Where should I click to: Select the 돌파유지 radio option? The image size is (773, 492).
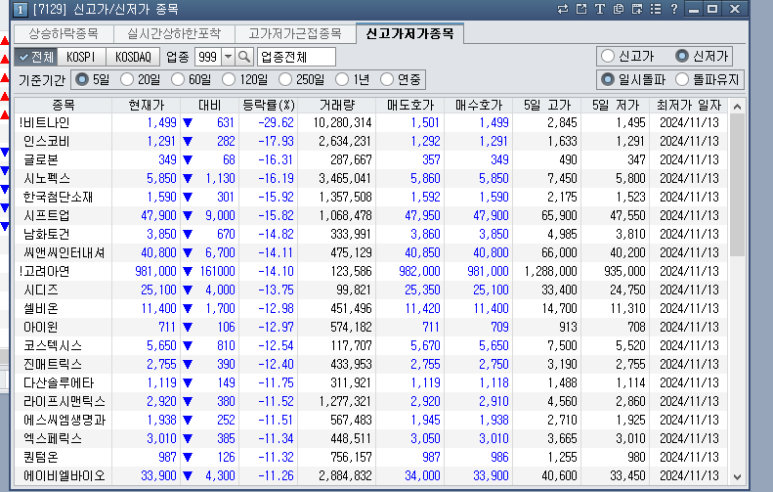tap(682, 79)
